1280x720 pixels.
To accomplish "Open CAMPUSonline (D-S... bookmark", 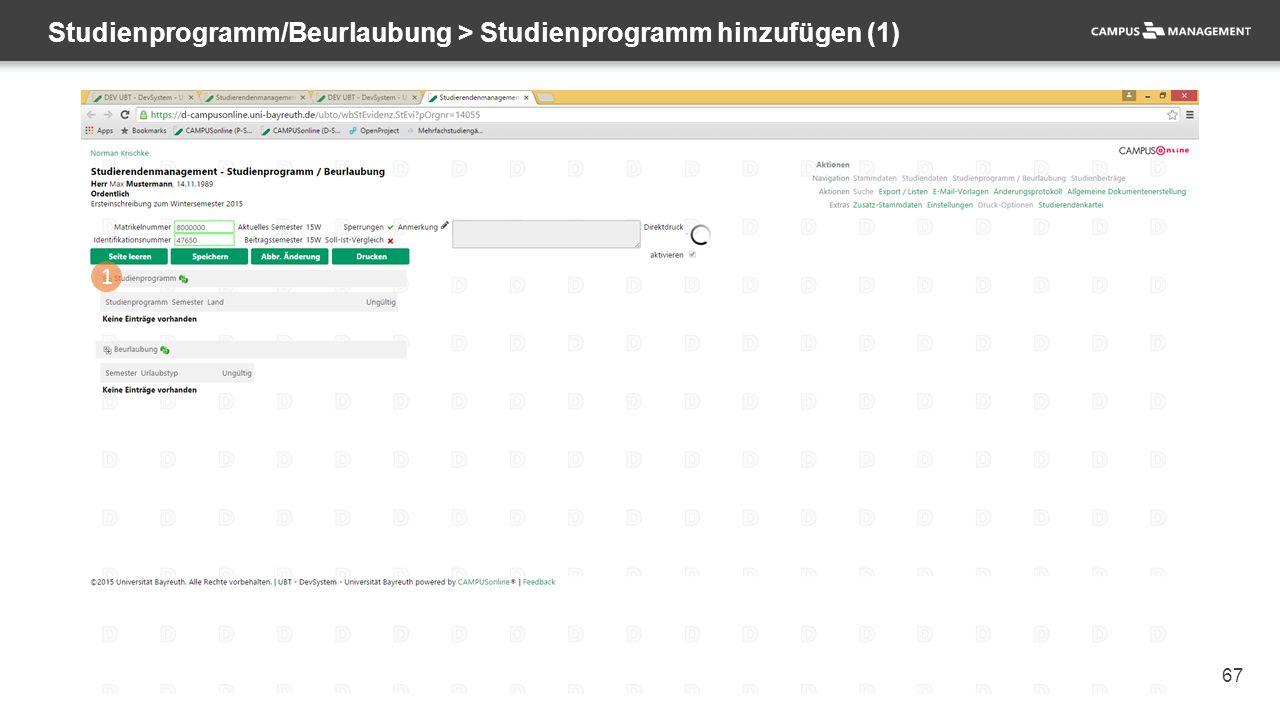I will coord(300,130).
